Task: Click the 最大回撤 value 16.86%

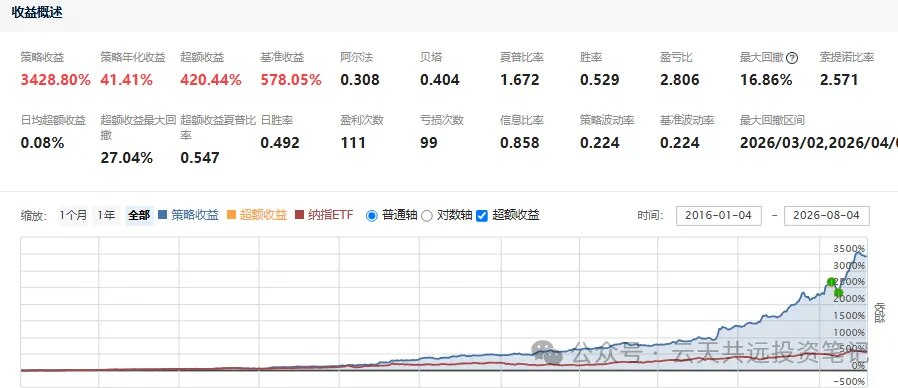Action: 766,80
